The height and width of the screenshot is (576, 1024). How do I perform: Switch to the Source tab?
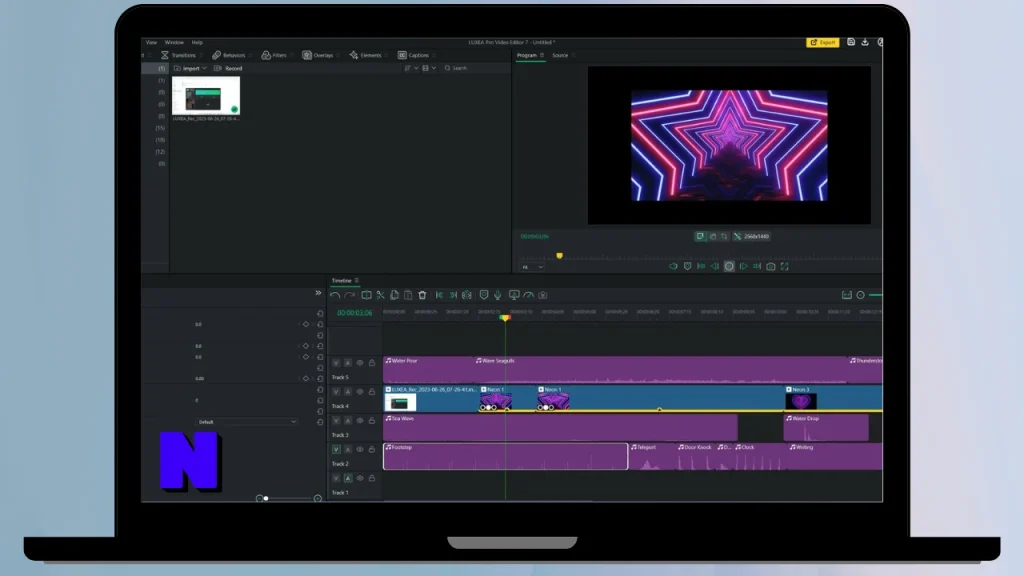tap(560, 56)
